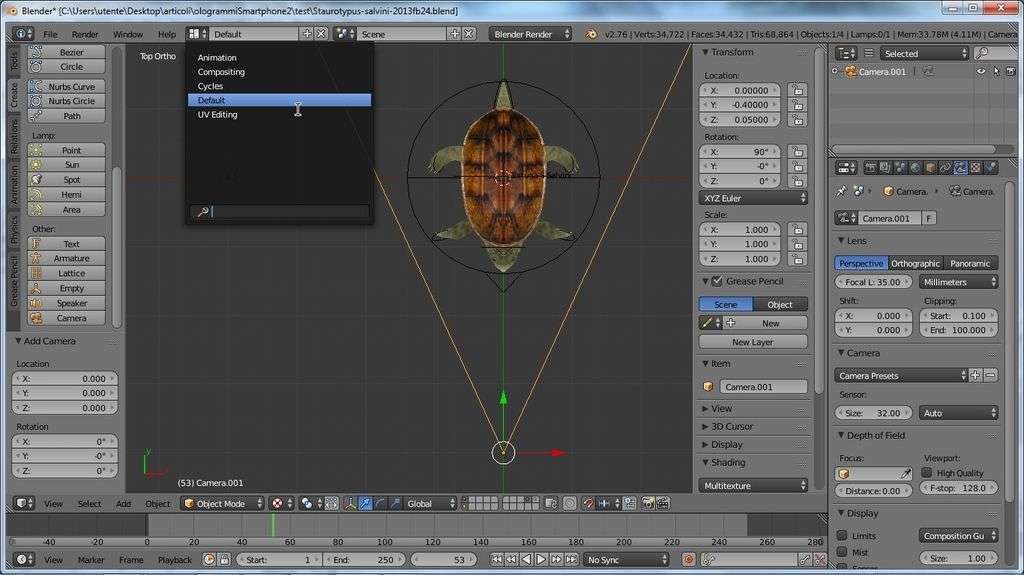1024x575 pixels.
Task: Open the Render menu in the top bar
Action: pyautogui.click(x=85, y=34)
